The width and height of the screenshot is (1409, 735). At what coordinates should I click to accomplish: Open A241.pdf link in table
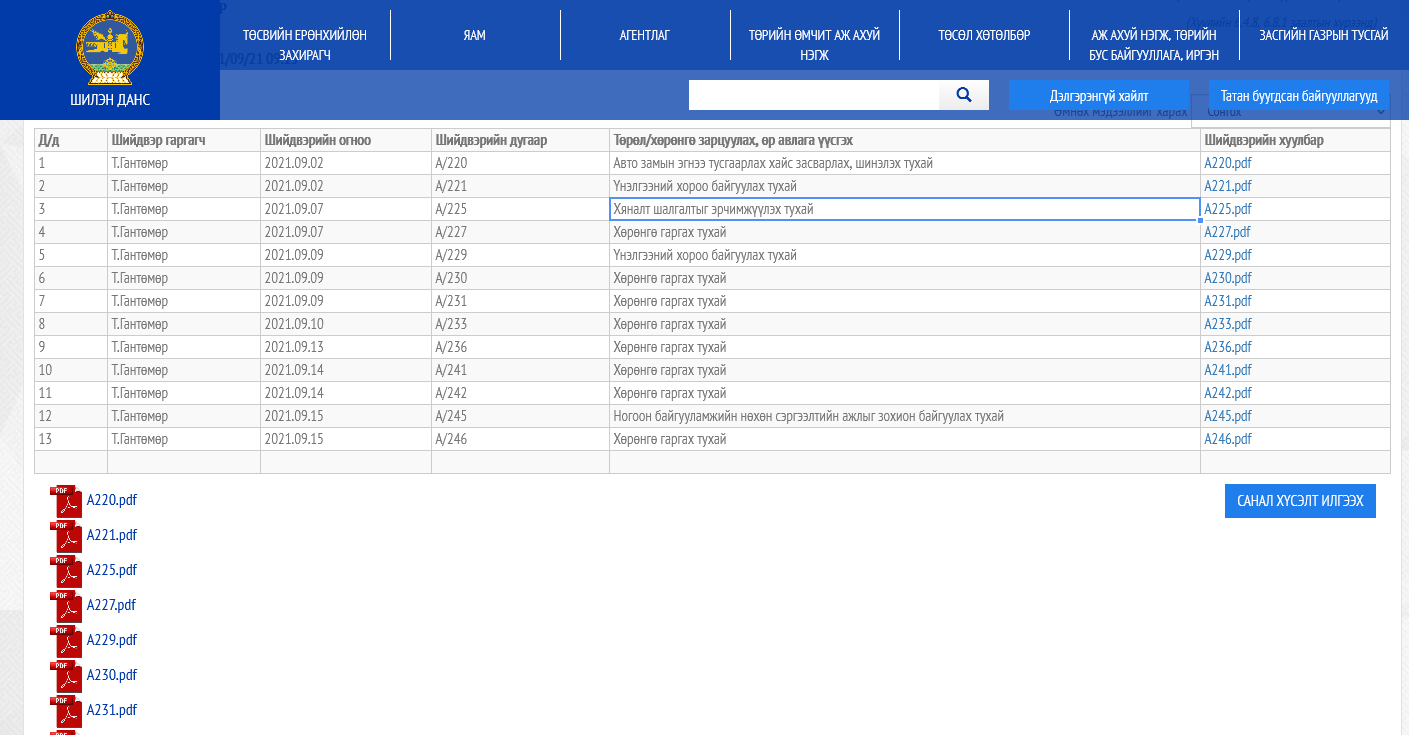point(1228,370)
